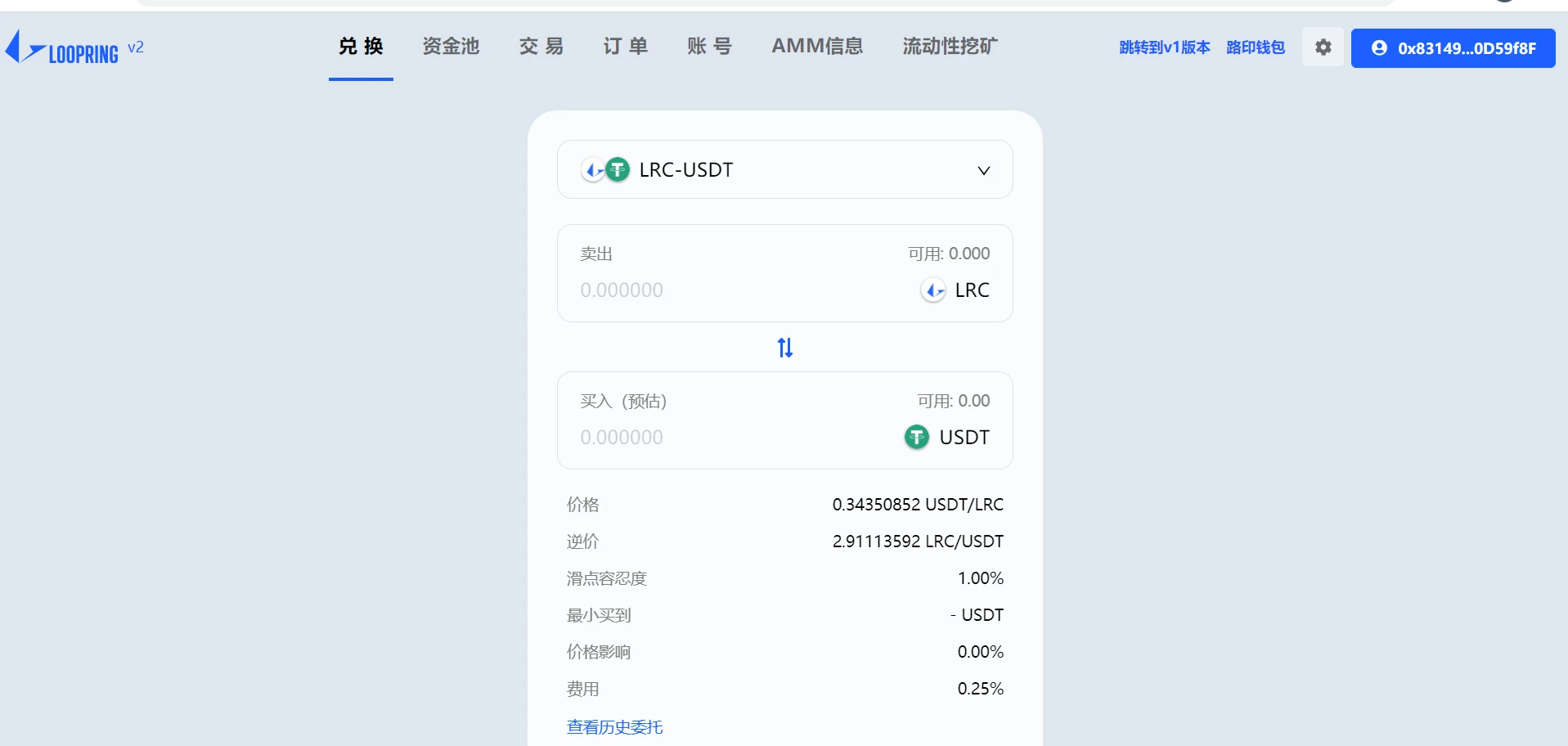This screenshot has width=1568, height=746.
Task: Swap sell and buy tokens arrows
Action: tap(785, 348)
